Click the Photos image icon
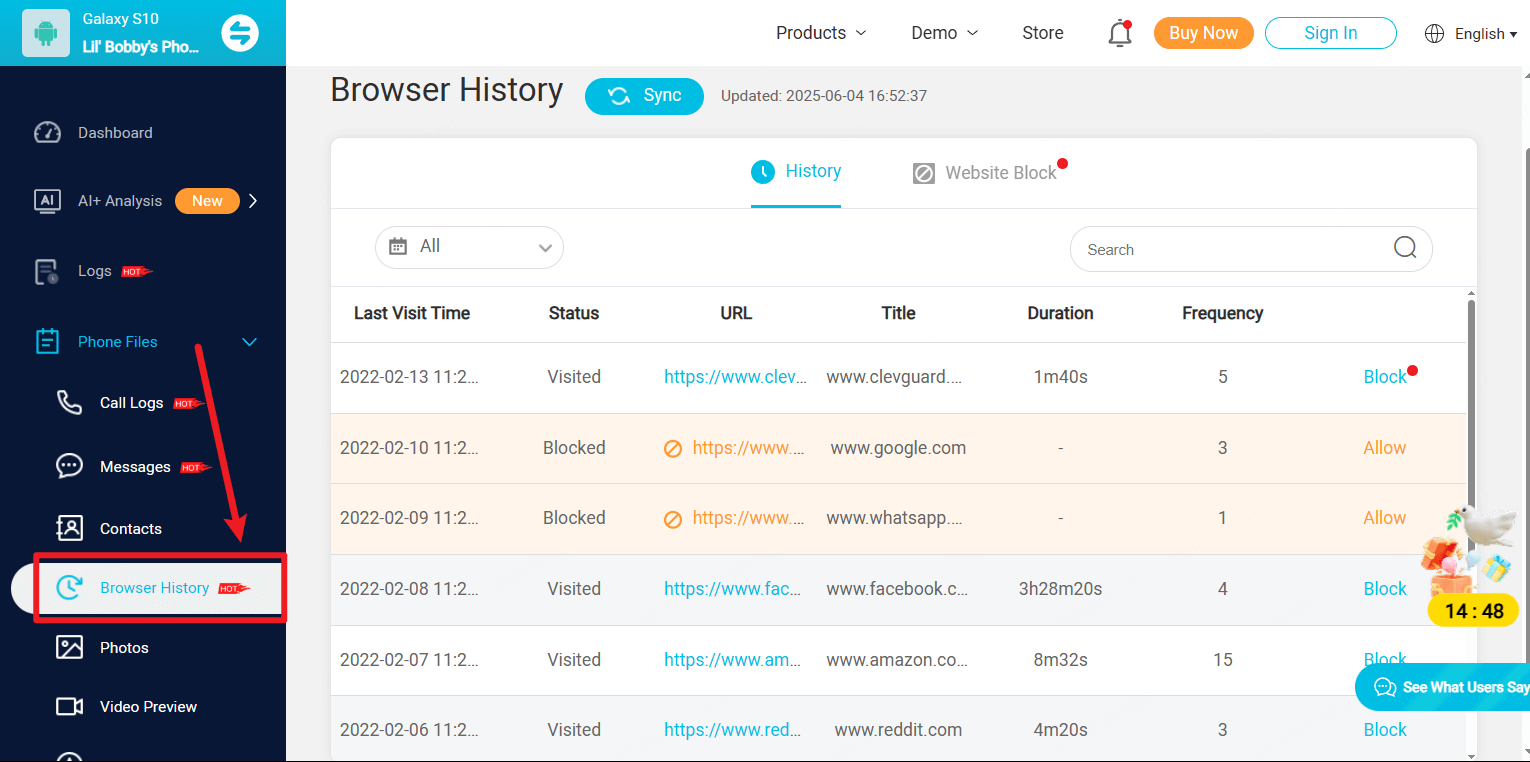The width and height of the screenshot is (1530, 762). (69, 647)
